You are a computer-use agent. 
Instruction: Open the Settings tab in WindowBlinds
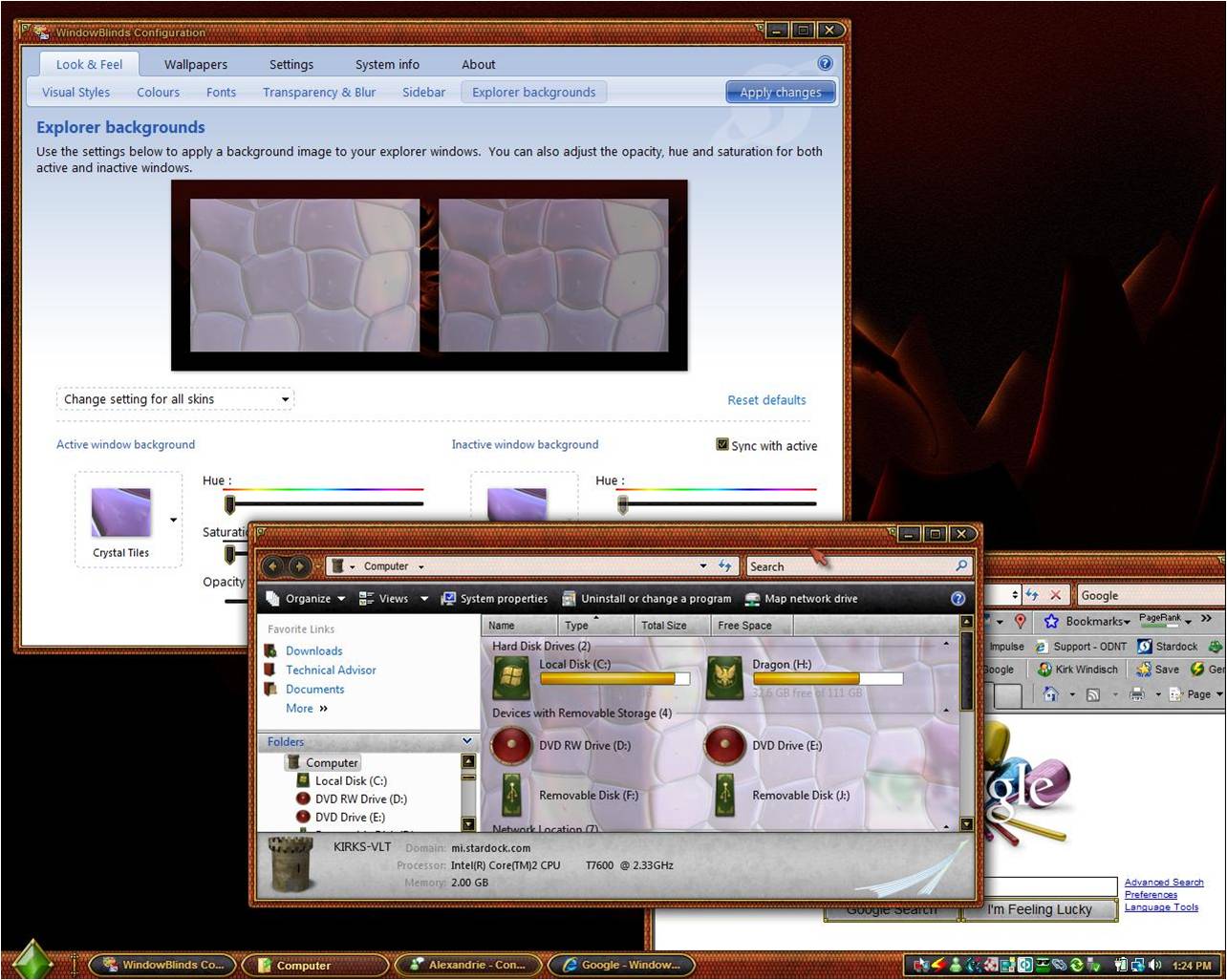(x=291, y=64)
